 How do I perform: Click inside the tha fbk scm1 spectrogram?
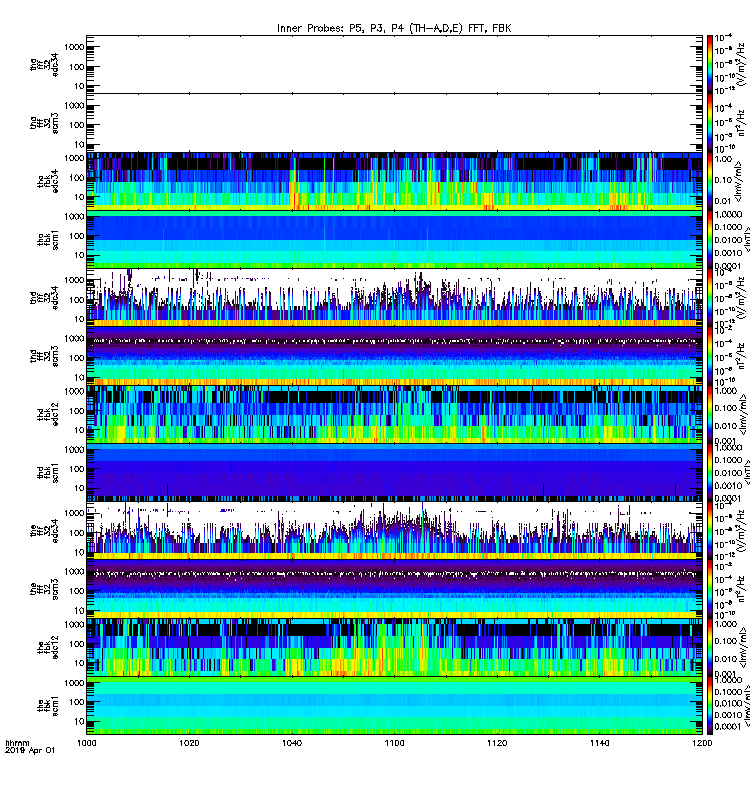pyautogui.click(x=394, y=239)
